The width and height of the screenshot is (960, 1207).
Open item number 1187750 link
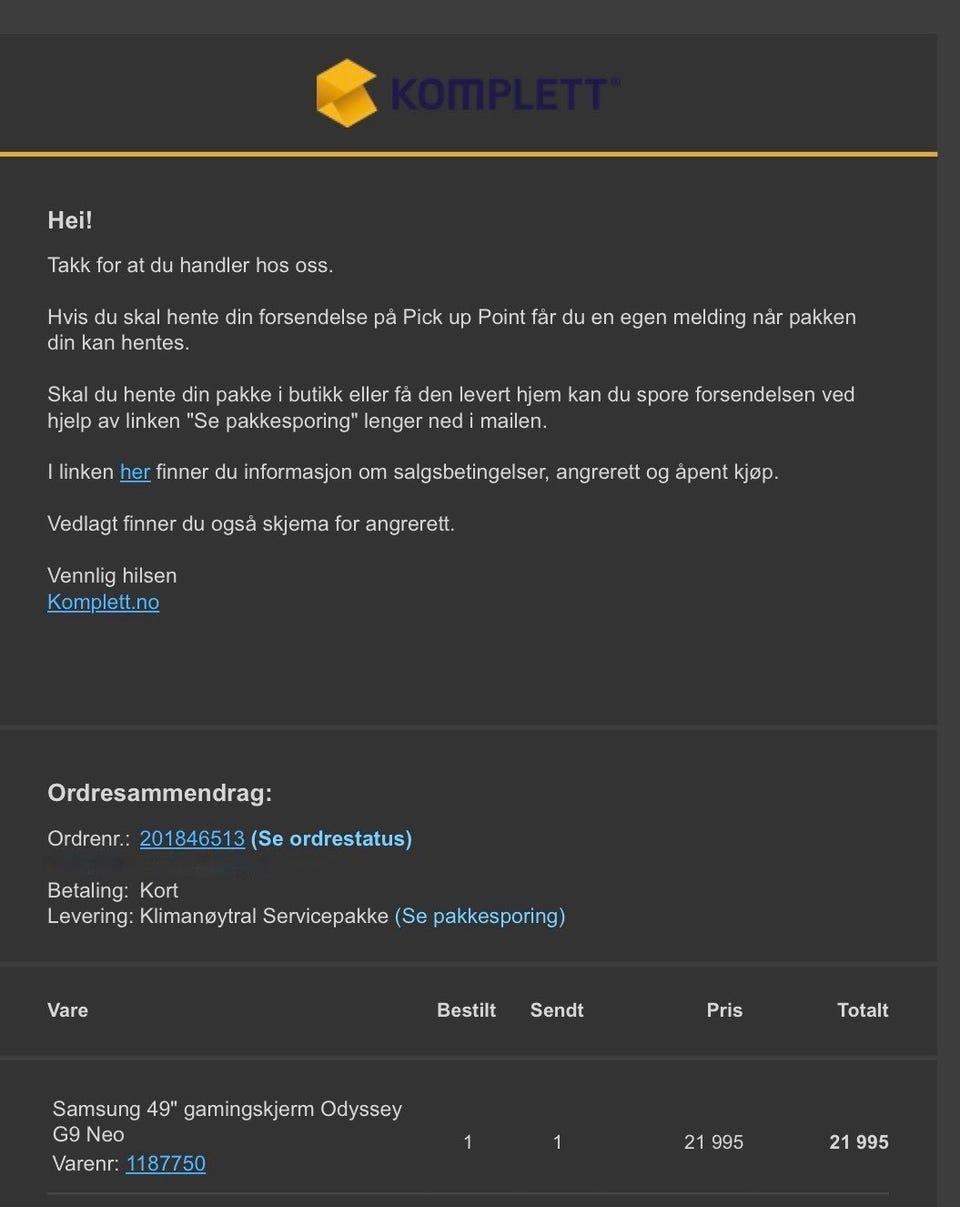pos(166,1163)
